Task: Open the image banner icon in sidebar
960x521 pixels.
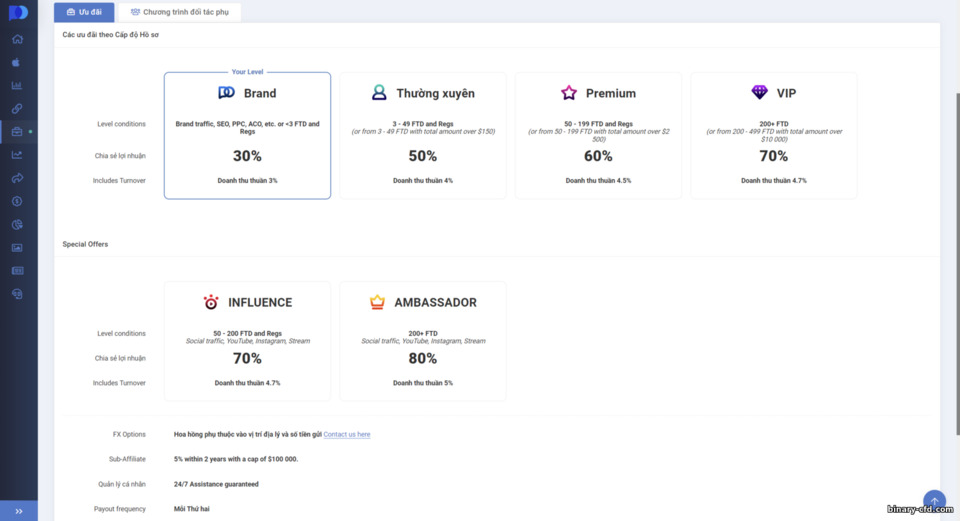Action: click(x=17, y=248)
